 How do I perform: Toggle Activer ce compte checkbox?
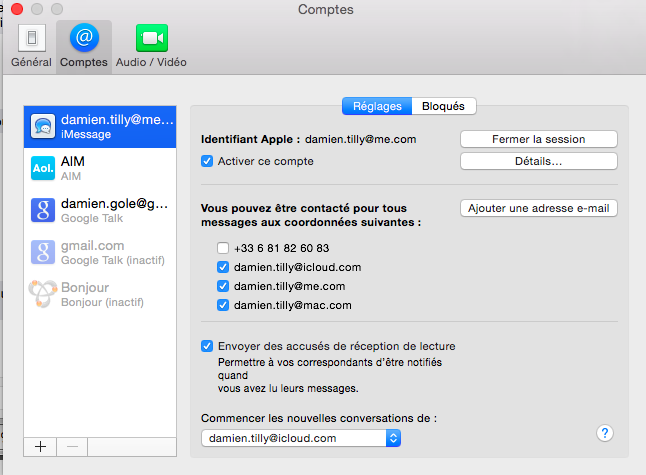click(x=207, y=161)
